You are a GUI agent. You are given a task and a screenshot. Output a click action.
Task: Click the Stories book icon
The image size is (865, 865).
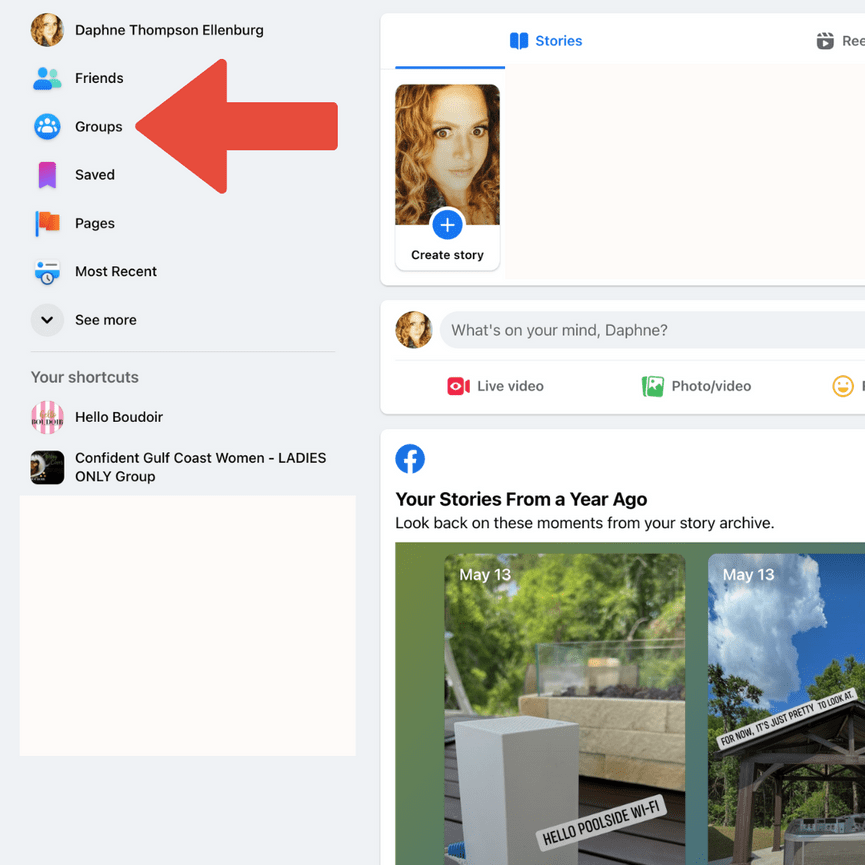point(518,40)
